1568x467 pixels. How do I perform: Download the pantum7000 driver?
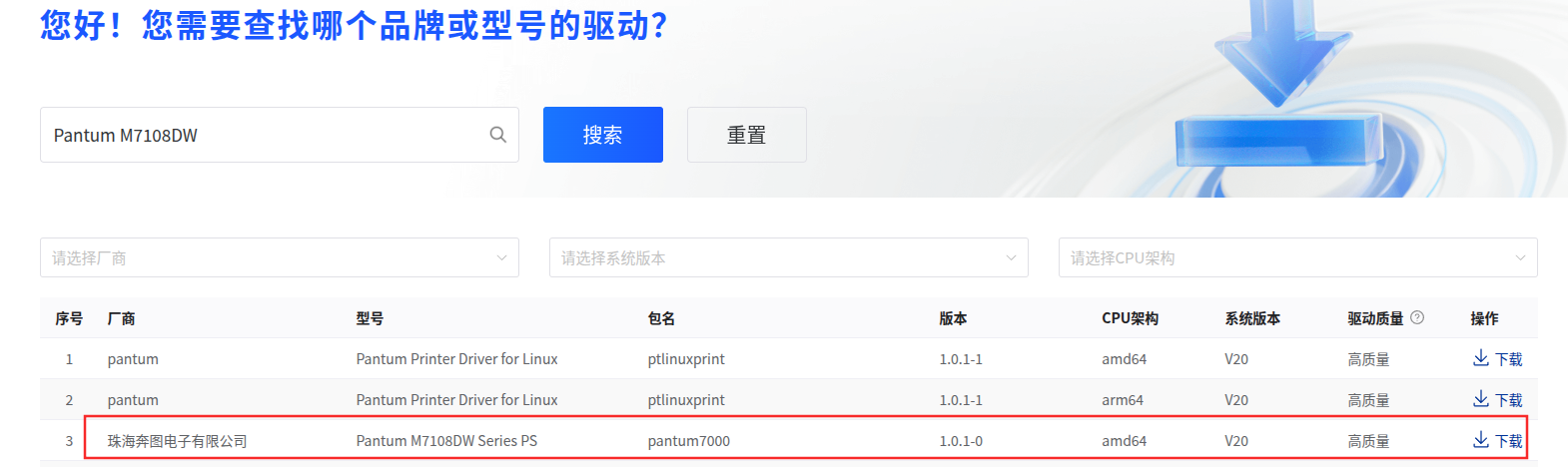[1498, 440]
